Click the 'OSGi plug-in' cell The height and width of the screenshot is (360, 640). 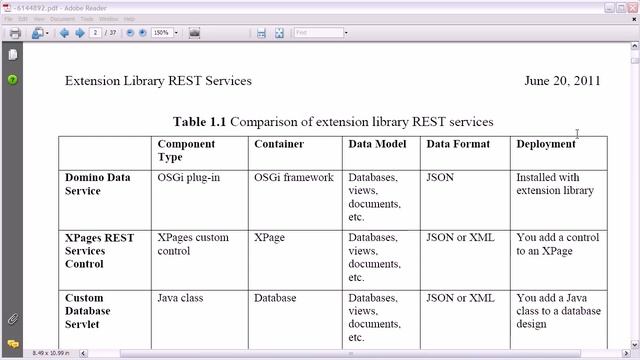point(189,178)
